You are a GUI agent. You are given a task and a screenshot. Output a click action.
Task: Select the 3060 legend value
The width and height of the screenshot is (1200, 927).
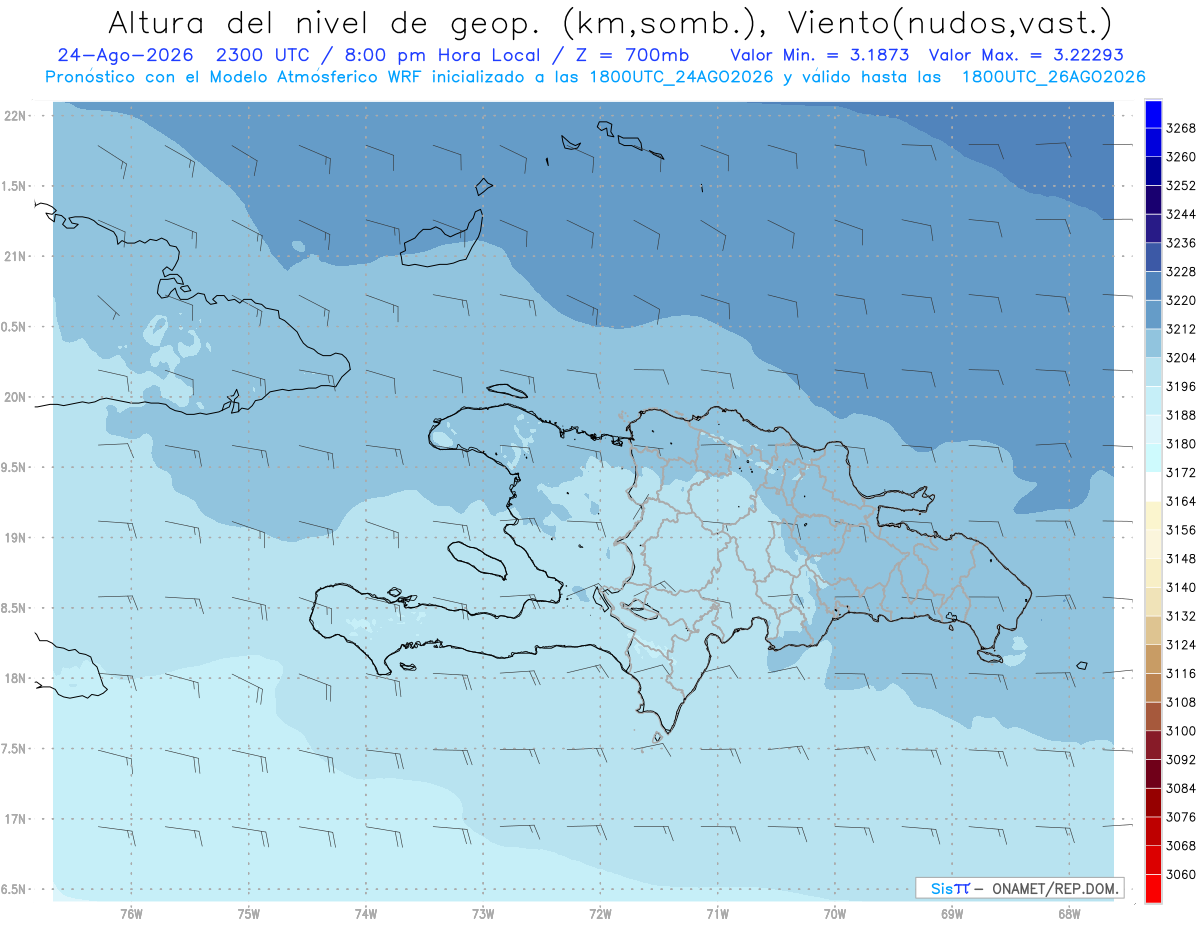coord(1181,874)
